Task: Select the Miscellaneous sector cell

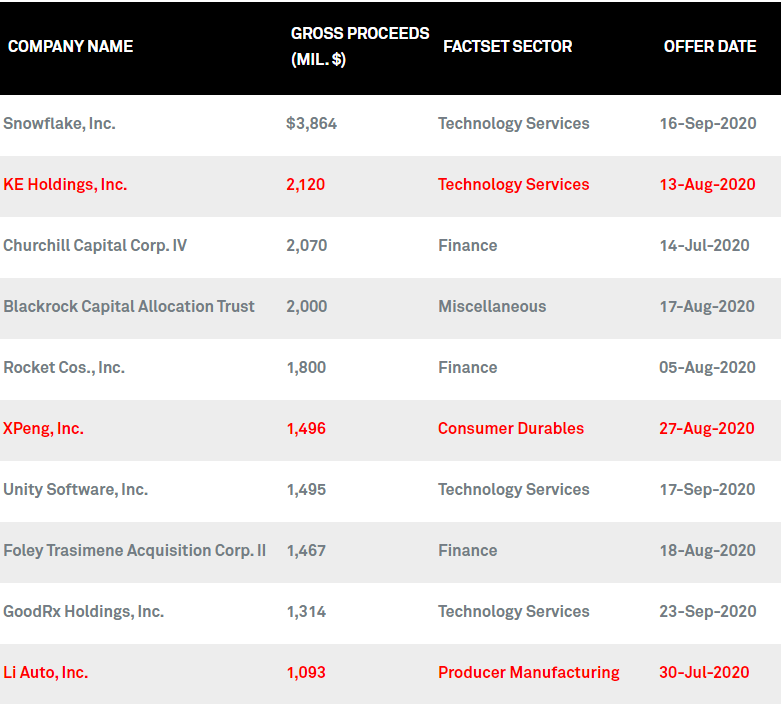Action: click(x=492, y=306)
